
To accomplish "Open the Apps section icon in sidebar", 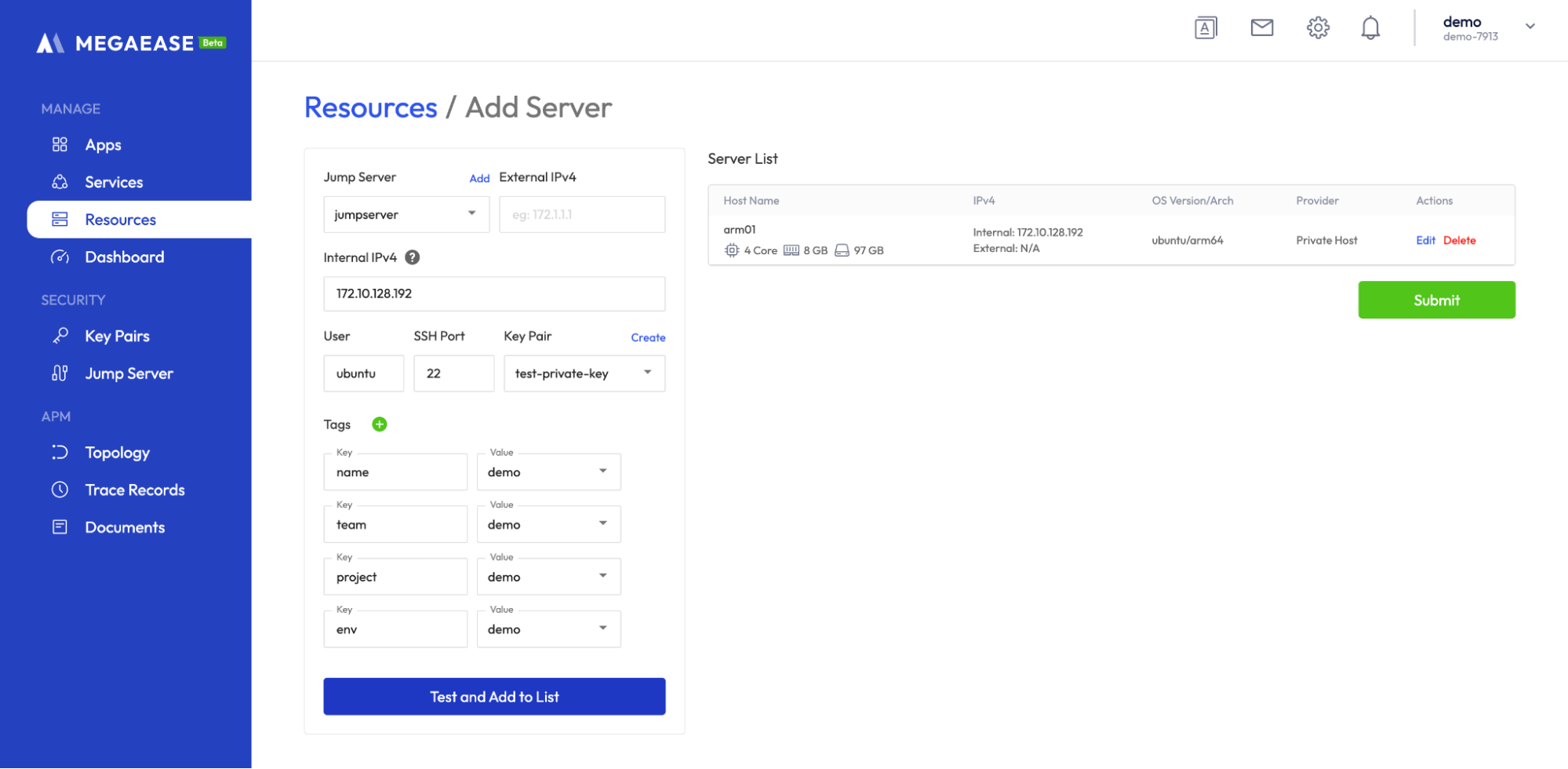I will 59,144.
